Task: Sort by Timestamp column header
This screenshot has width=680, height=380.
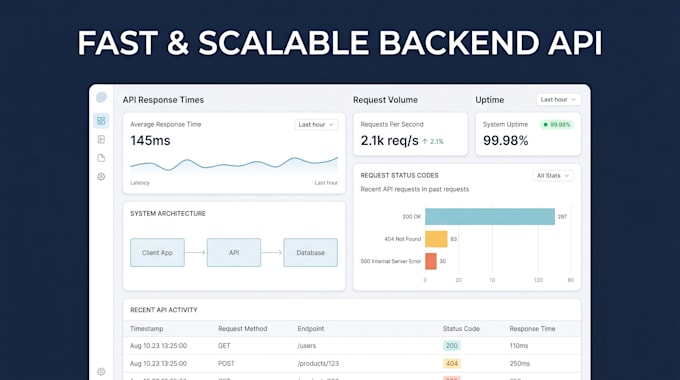Action: (147, 329)
